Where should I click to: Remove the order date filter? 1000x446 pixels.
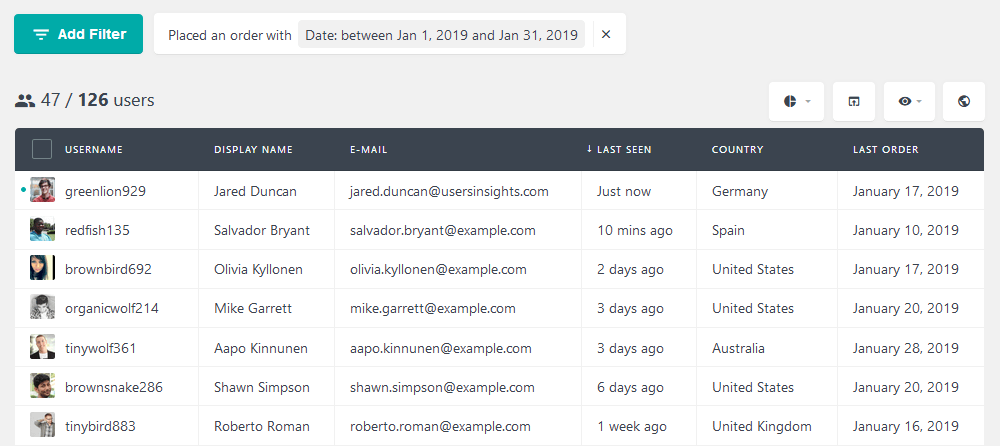(x=606, y=34)
